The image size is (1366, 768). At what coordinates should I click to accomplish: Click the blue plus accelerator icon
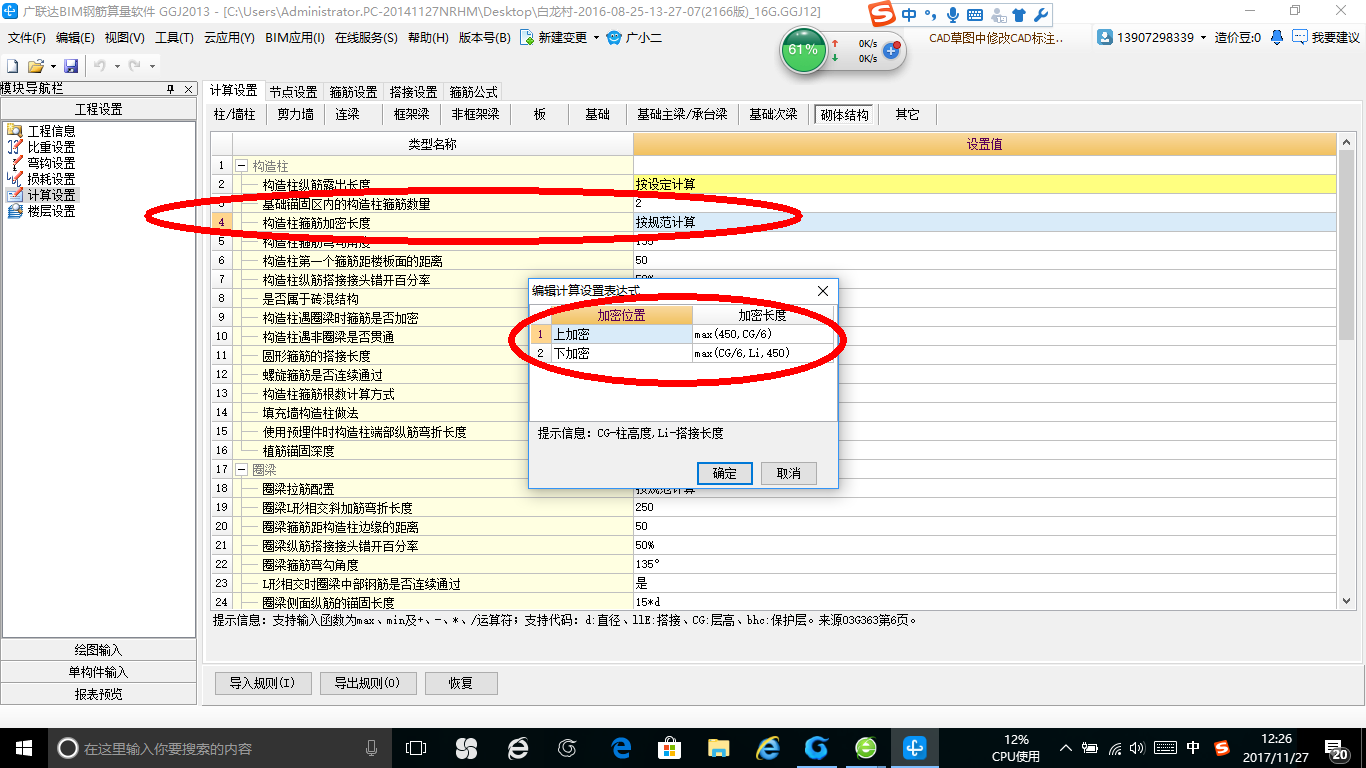[891, 49]
